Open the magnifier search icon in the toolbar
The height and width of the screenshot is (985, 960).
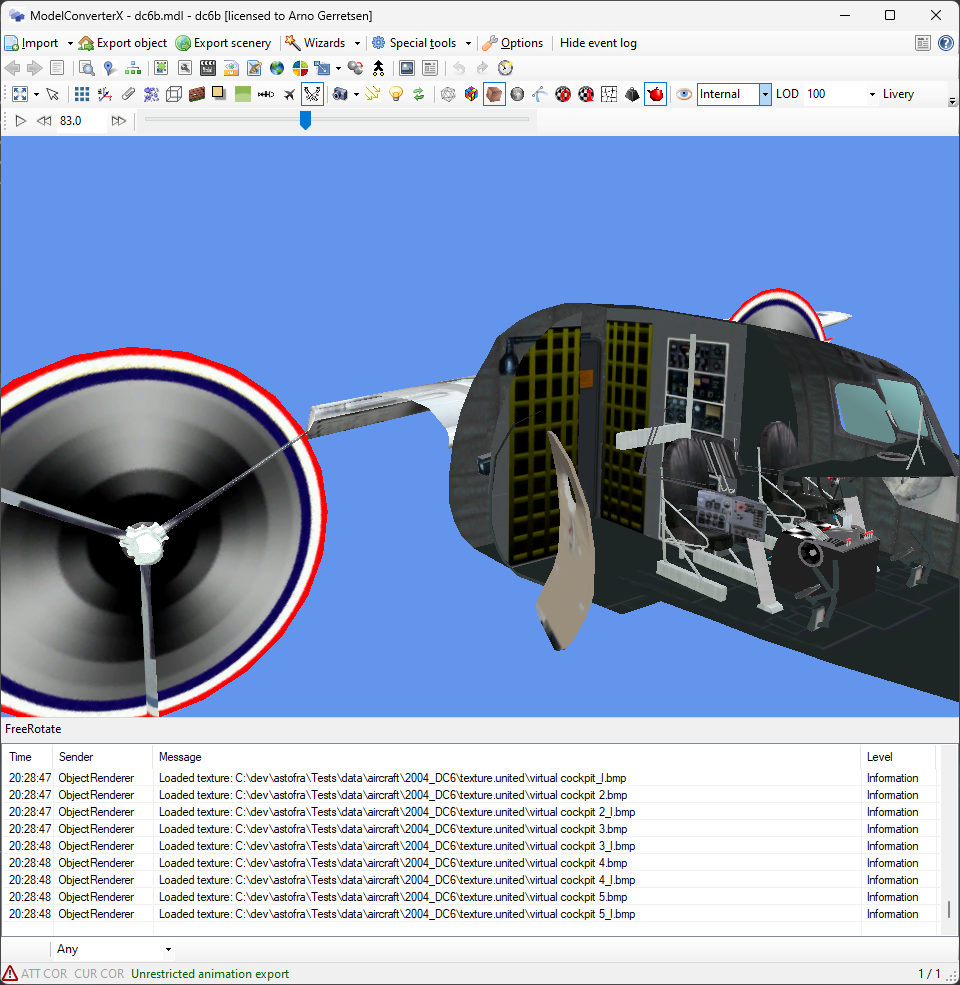(x=87, y=68)
